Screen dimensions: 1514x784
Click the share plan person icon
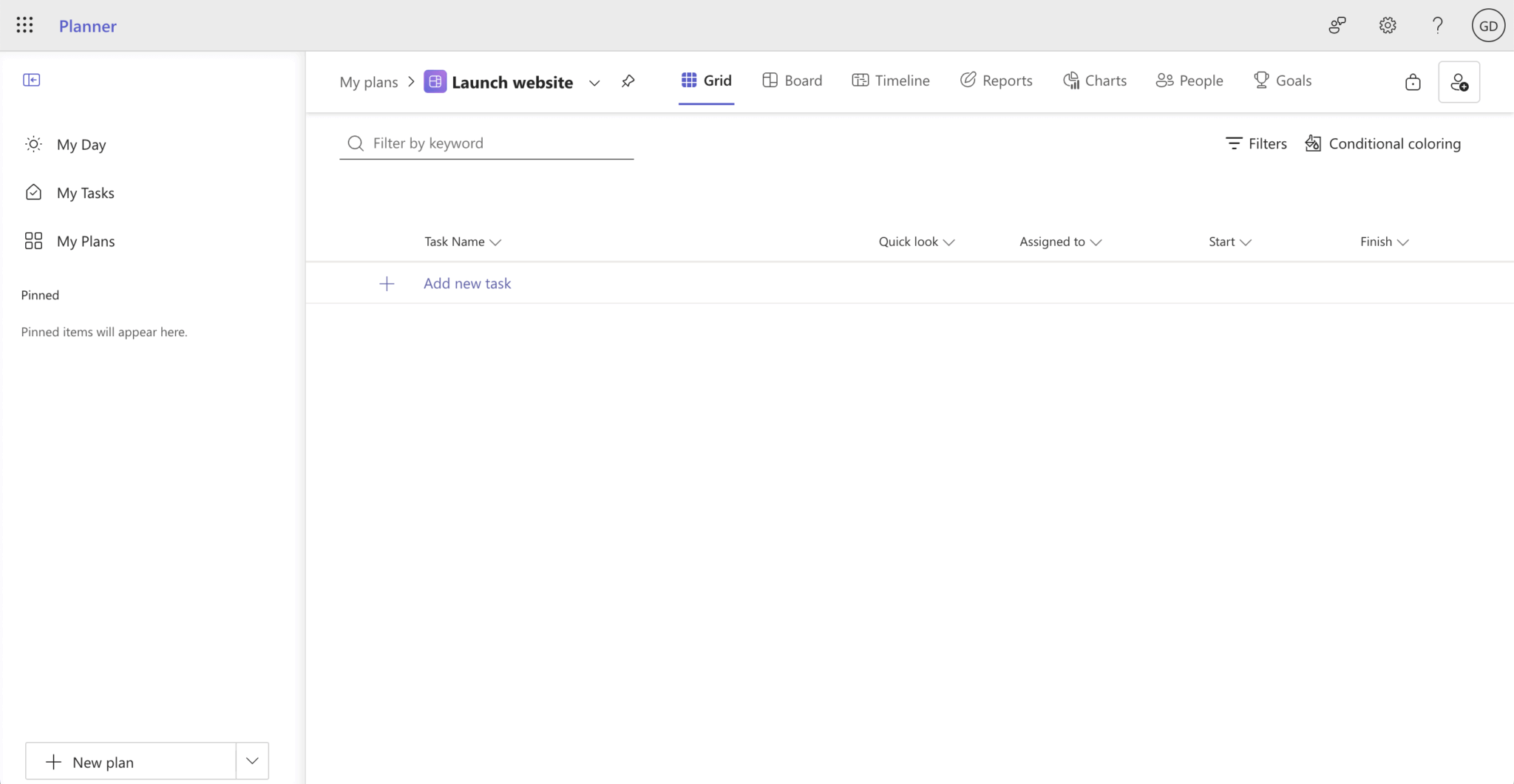click(x=1459, y=82)
